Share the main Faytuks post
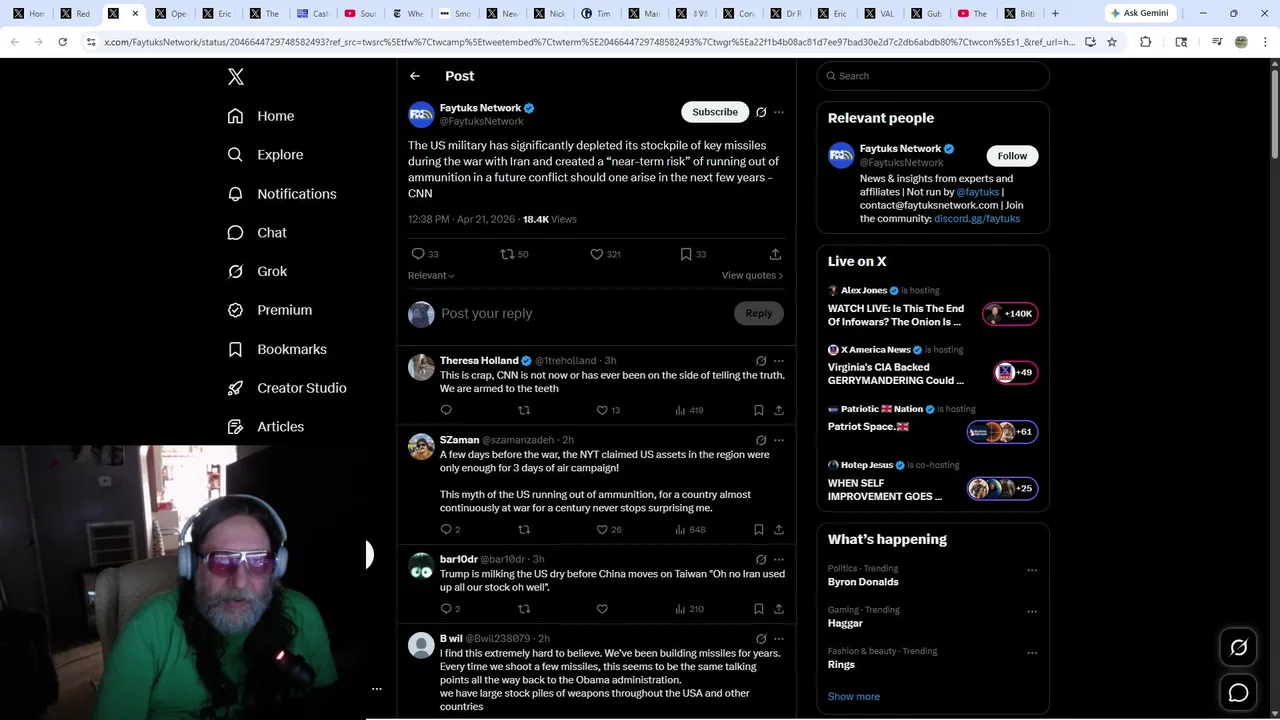 coord(775,254)
